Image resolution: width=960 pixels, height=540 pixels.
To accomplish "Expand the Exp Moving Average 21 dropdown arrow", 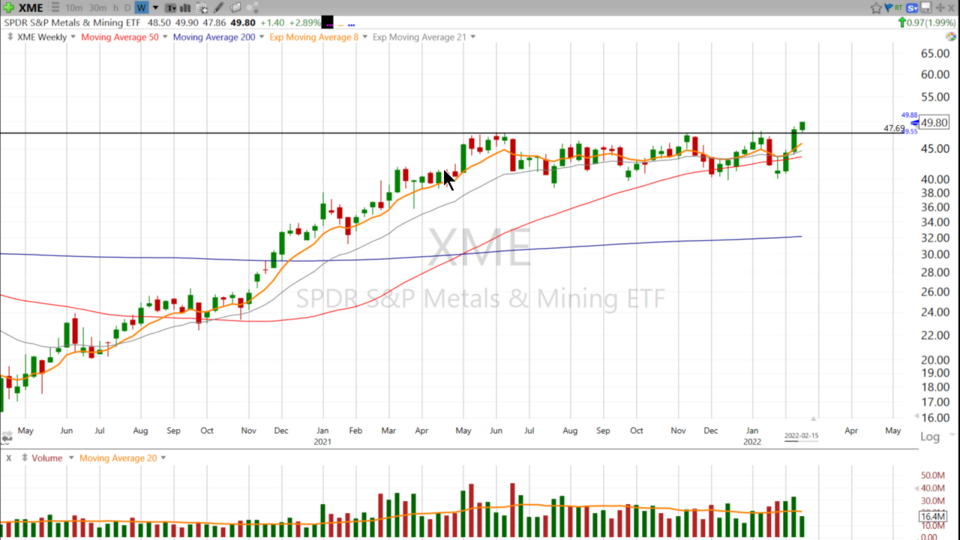I will click(x=473, y=37).
